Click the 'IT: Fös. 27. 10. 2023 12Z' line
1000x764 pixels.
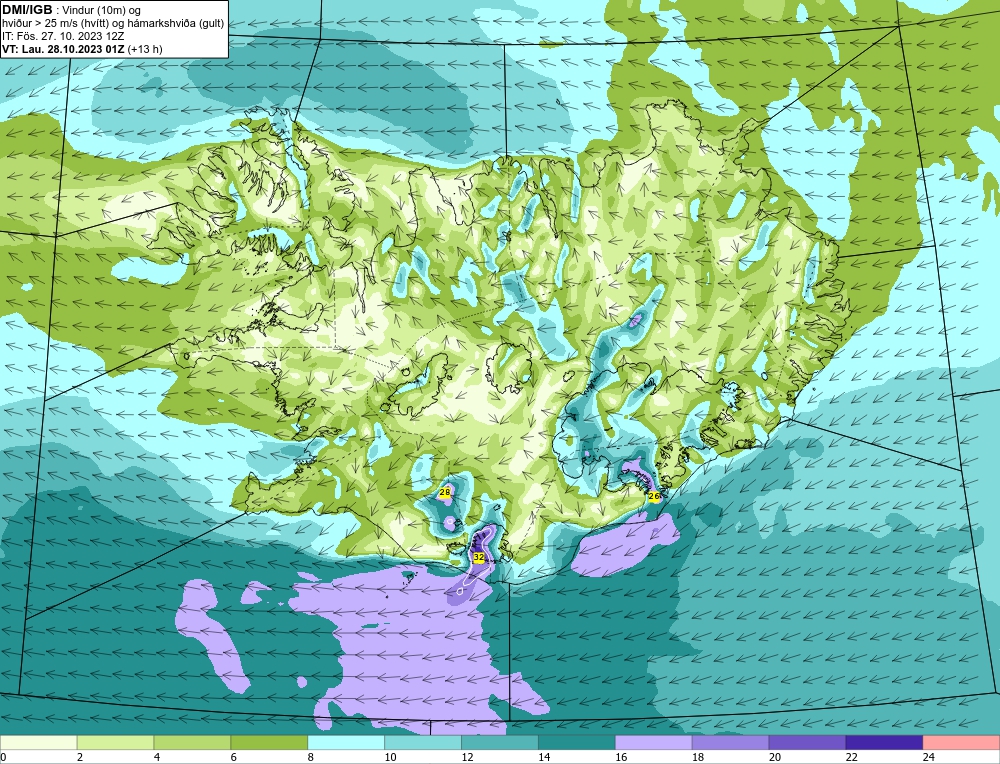tap(63, 36)
